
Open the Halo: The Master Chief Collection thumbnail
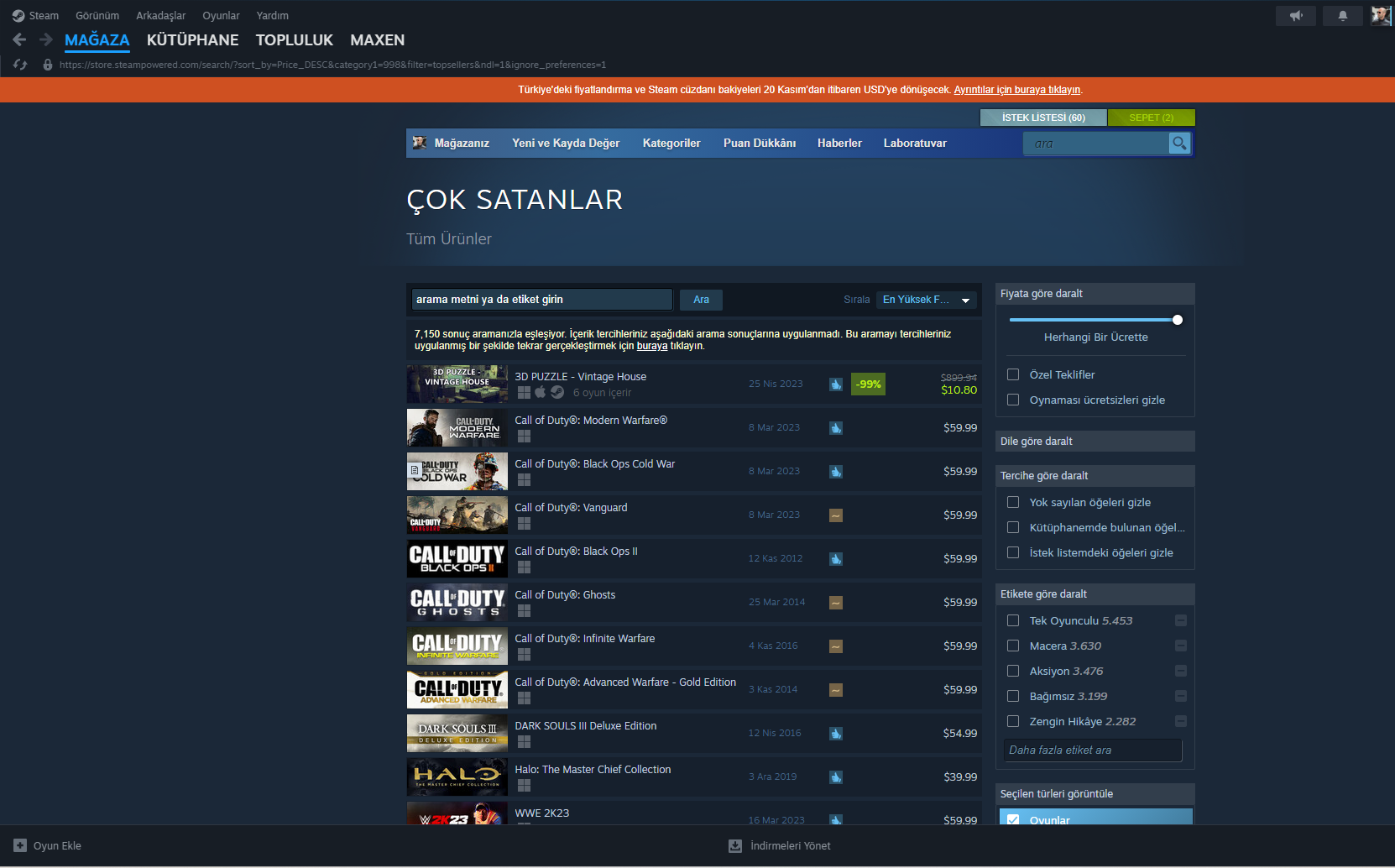[x=457, y=776]
